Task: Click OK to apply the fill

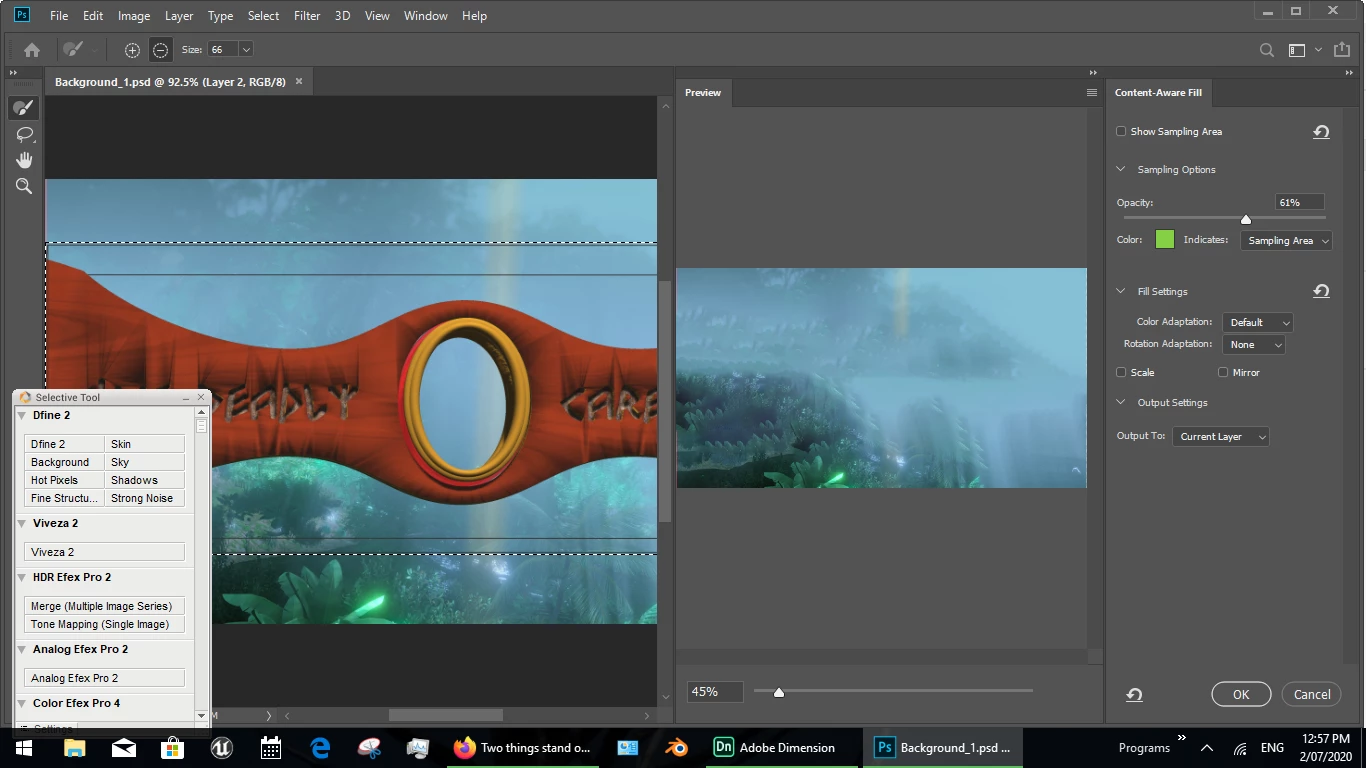Action: pyautogui.click(x=1241, y=694)
